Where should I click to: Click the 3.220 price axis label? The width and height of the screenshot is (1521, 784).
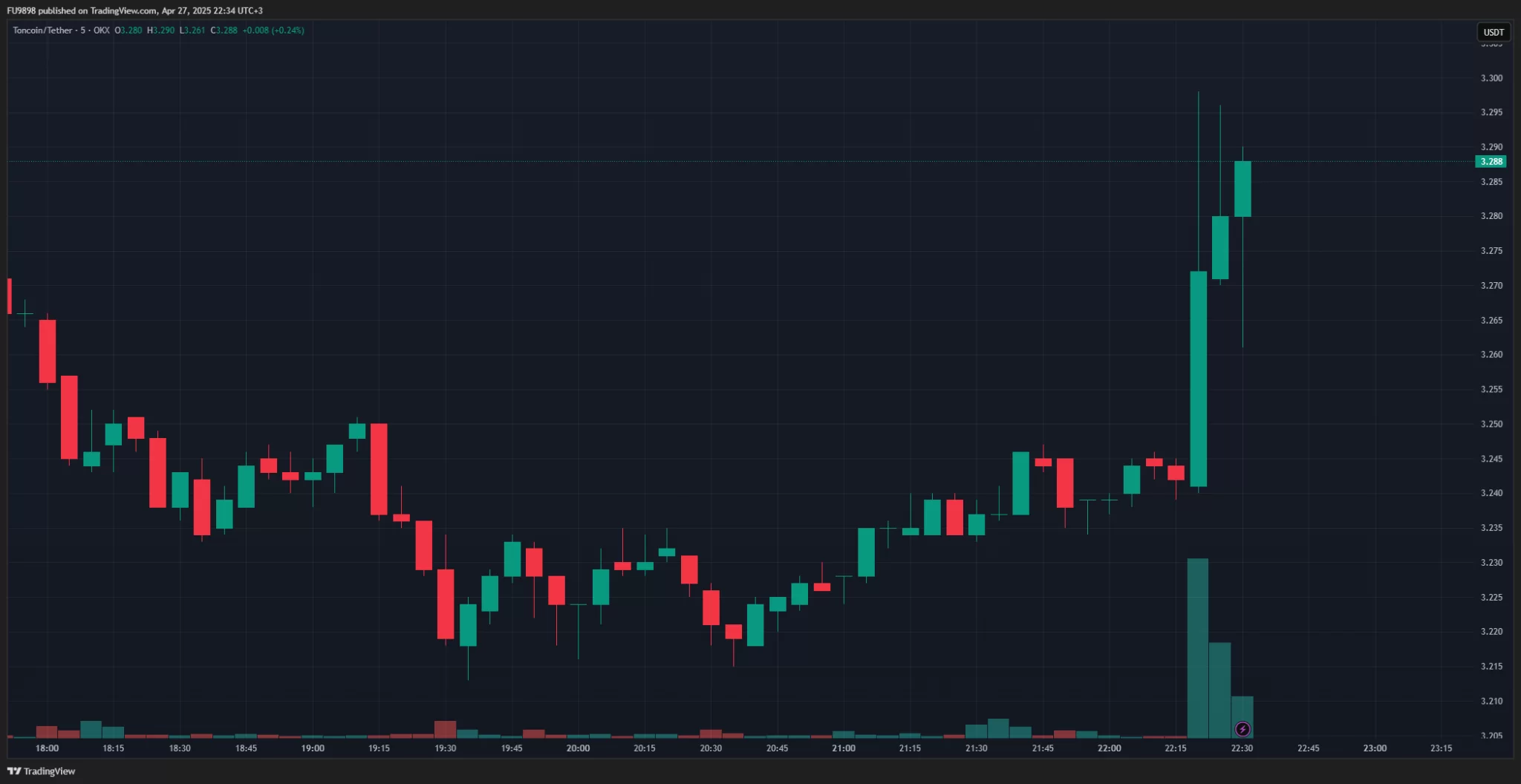tap(1491, 632)
